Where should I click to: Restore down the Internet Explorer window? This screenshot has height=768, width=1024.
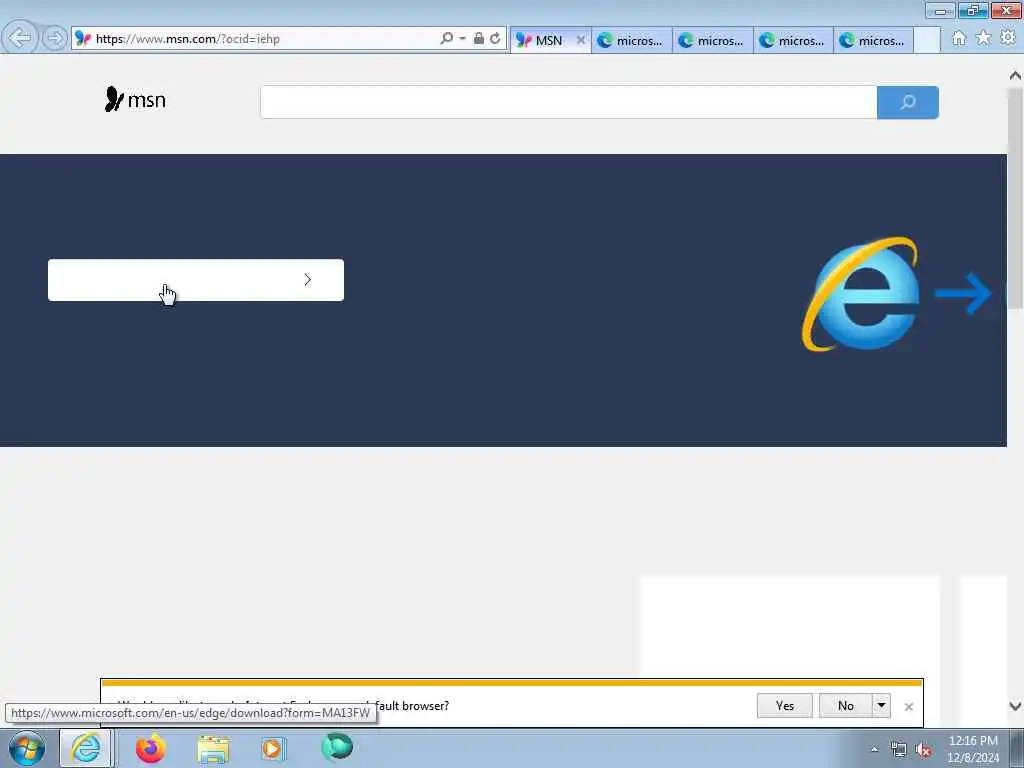[973, 10]
